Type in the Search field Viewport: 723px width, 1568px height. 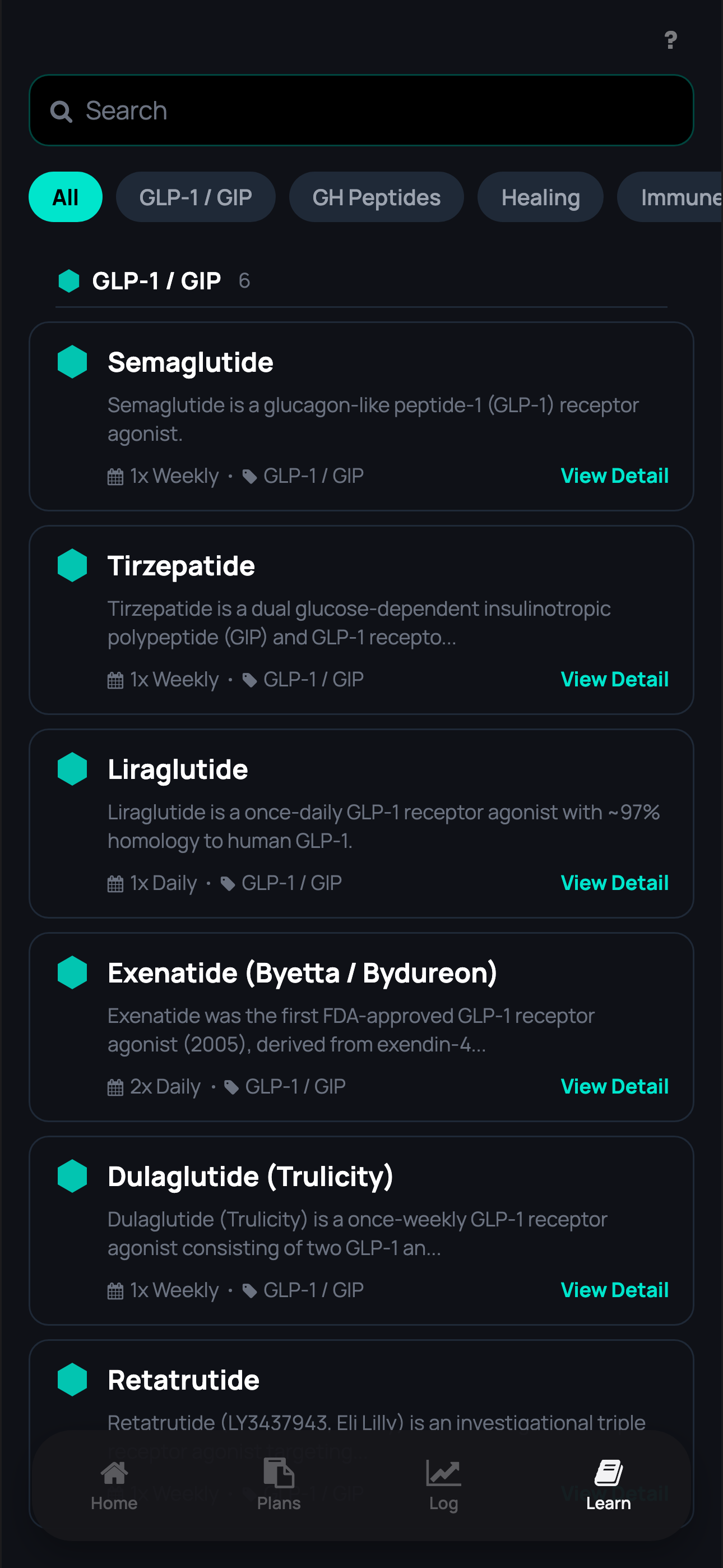[x=377, y=111]
